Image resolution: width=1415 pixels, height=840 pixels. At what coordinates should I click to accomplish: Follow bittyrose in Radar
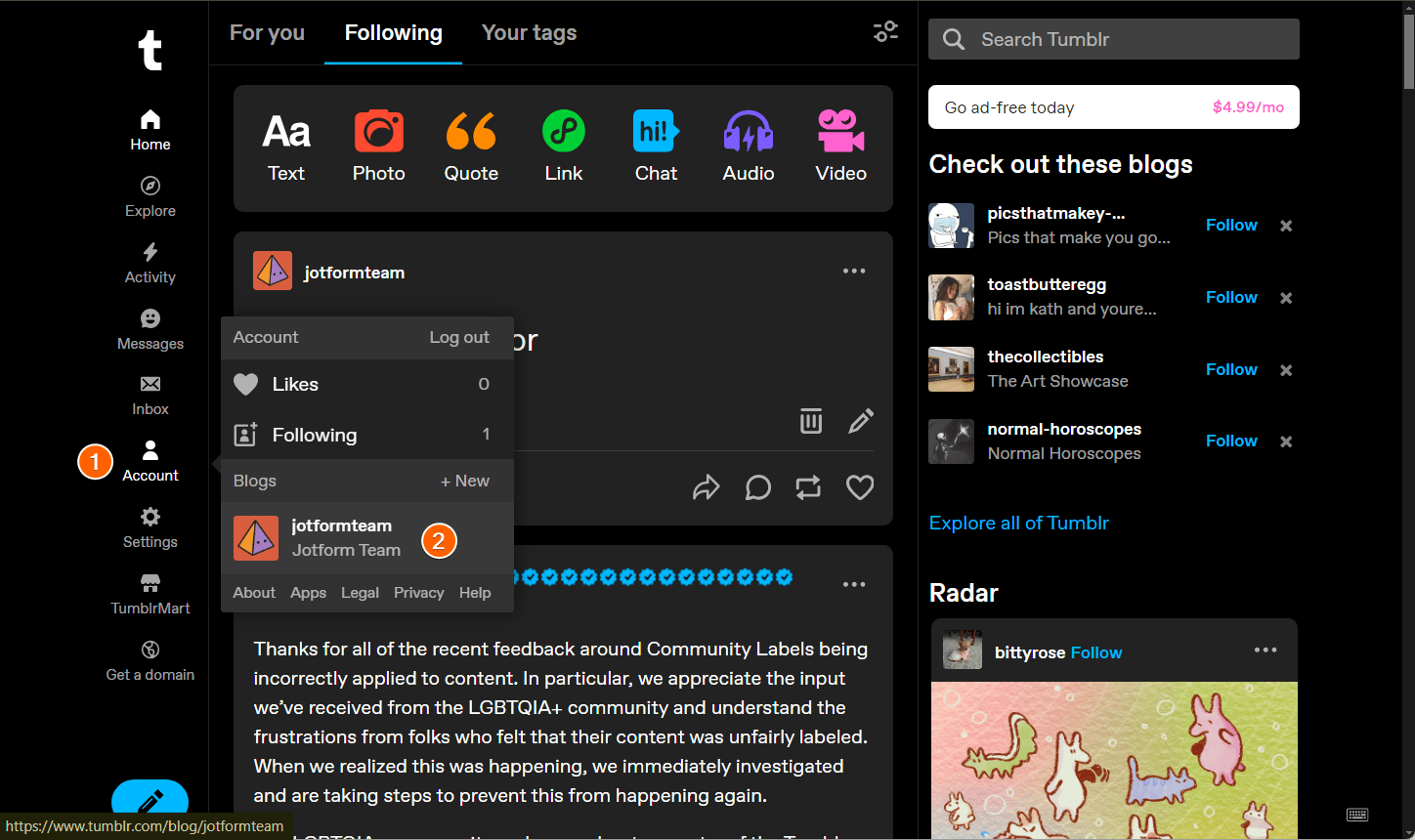[x=1096, y=652]
